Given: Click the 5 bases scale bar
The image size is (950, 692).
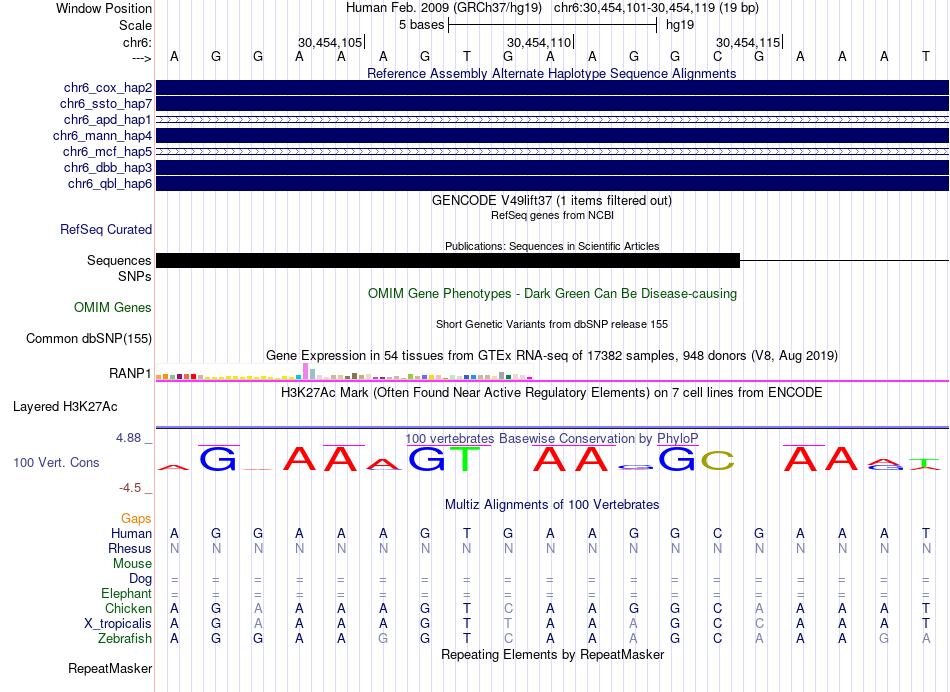Looking at the screenshot, I should 553,25.
